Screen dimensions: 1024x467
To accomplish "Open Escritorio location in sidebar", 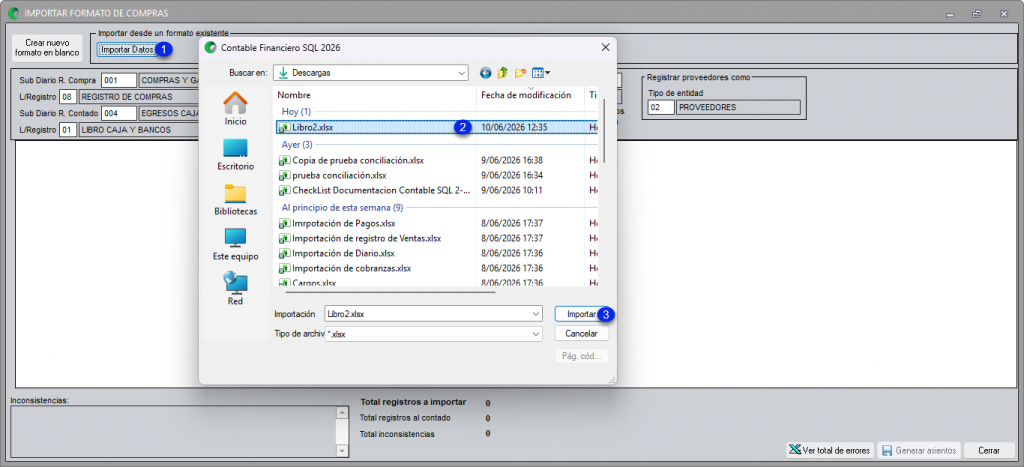I will click(235, 155).
